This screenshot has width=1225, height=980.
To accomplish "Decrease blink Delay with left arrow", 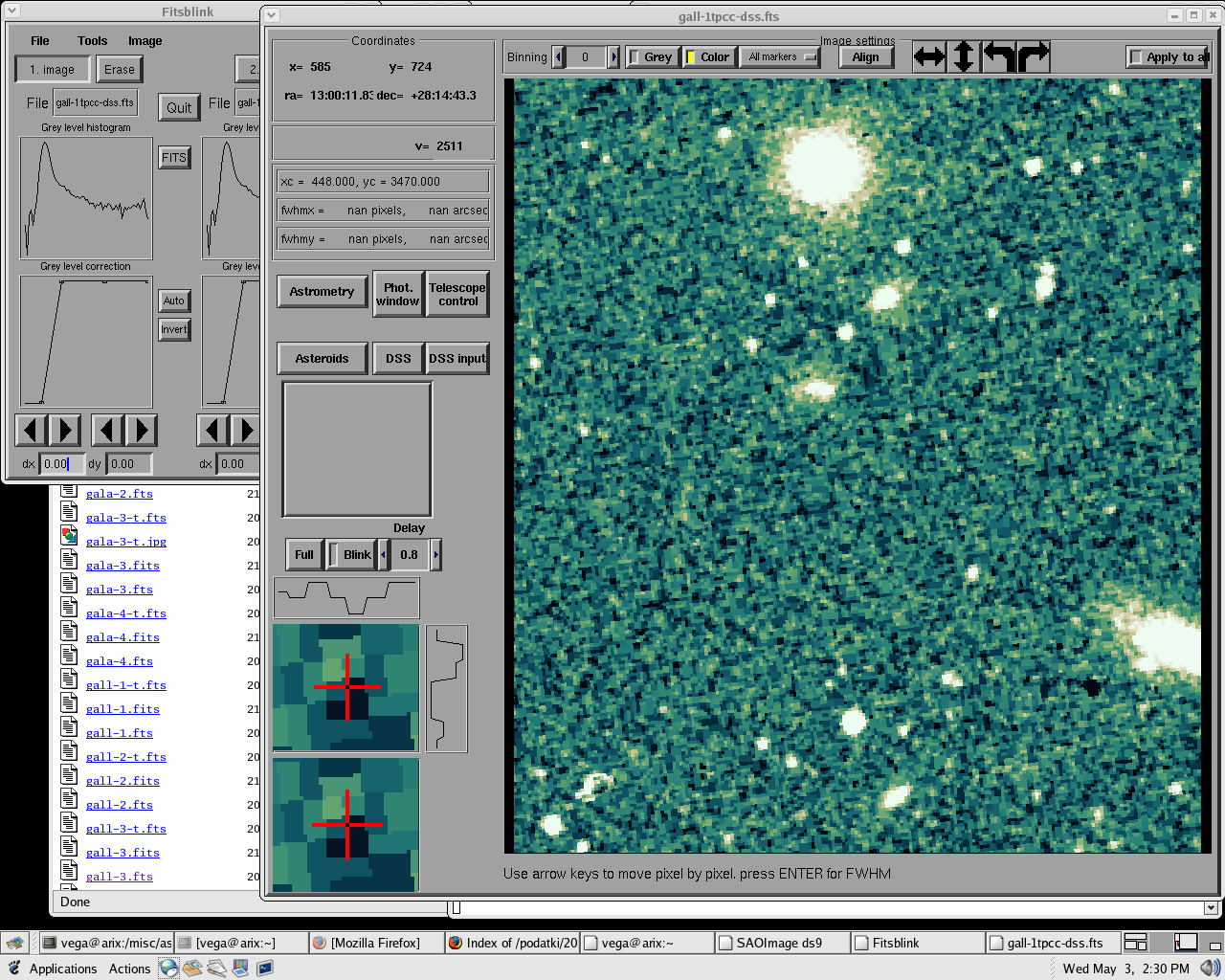I will (384, 554).
